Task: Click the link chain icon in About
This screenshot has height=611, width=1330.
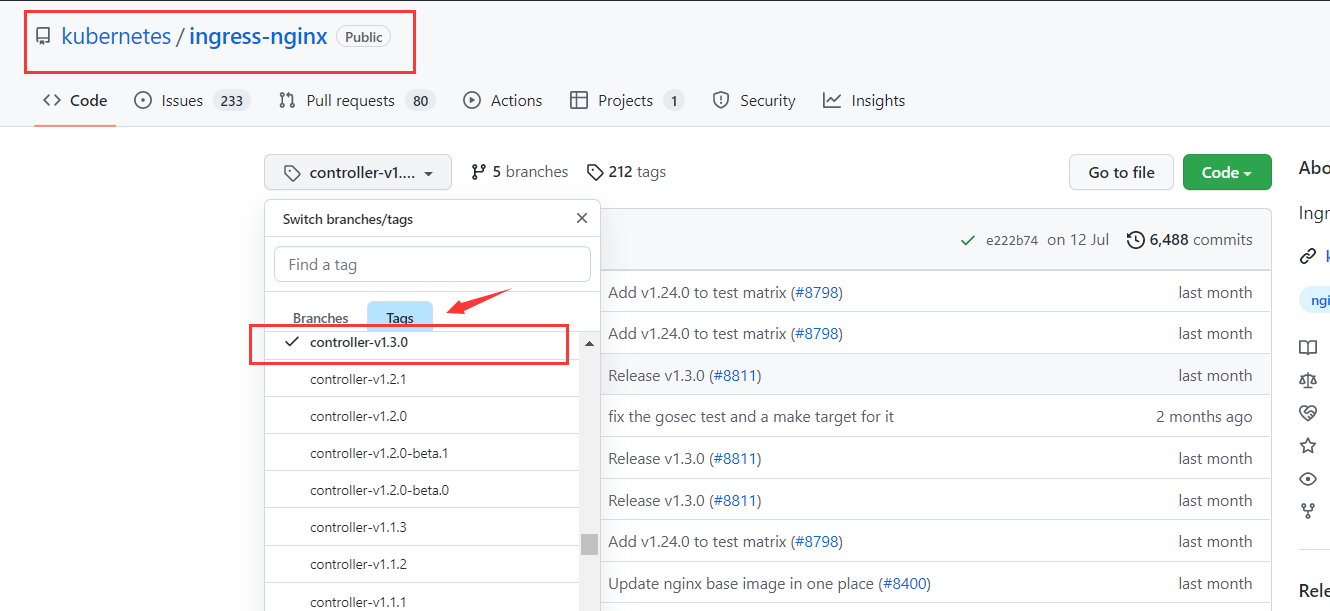Action: point(1308,256)
